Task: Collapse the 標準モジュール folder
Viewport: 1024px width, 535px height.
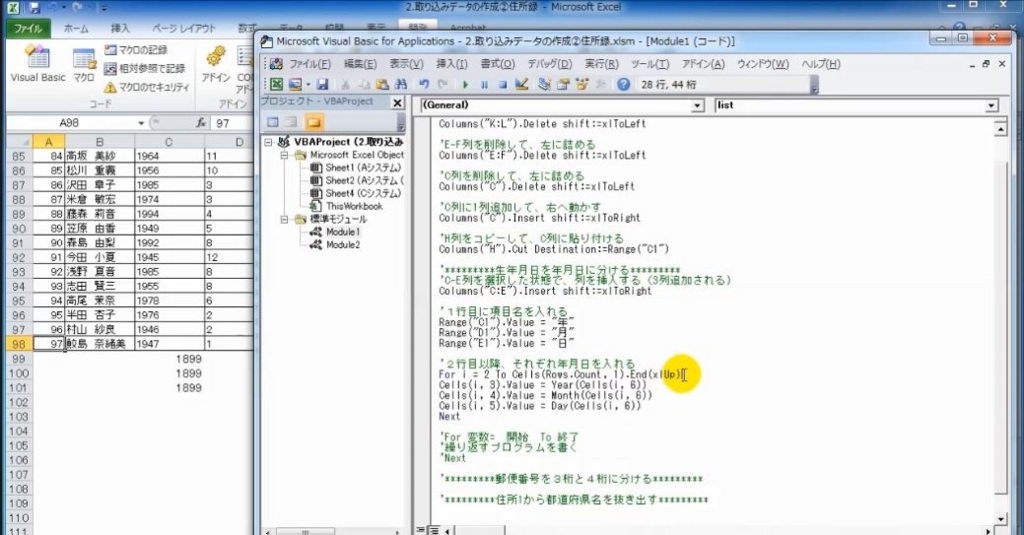Action: pyautogui.click(x=284, y=219)
